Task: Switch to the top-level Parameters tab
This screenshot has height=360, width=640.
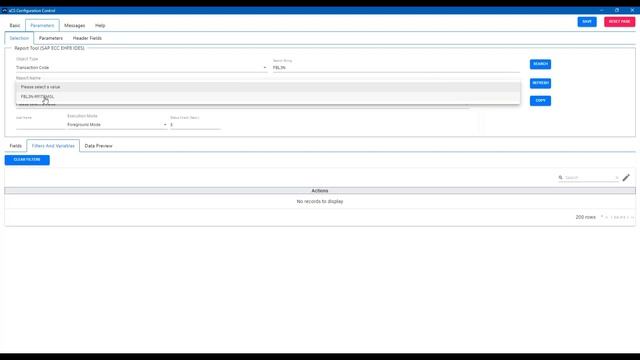Action: (42, 25)
